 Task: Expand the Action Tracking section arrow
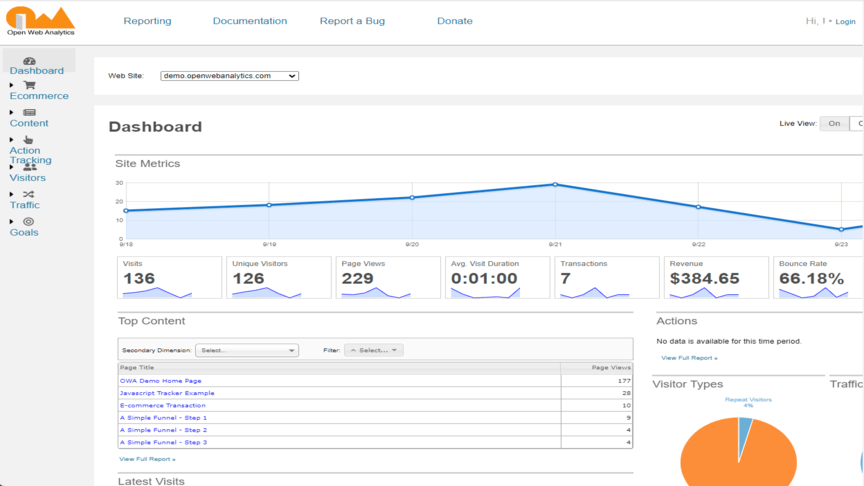(12, 140)
